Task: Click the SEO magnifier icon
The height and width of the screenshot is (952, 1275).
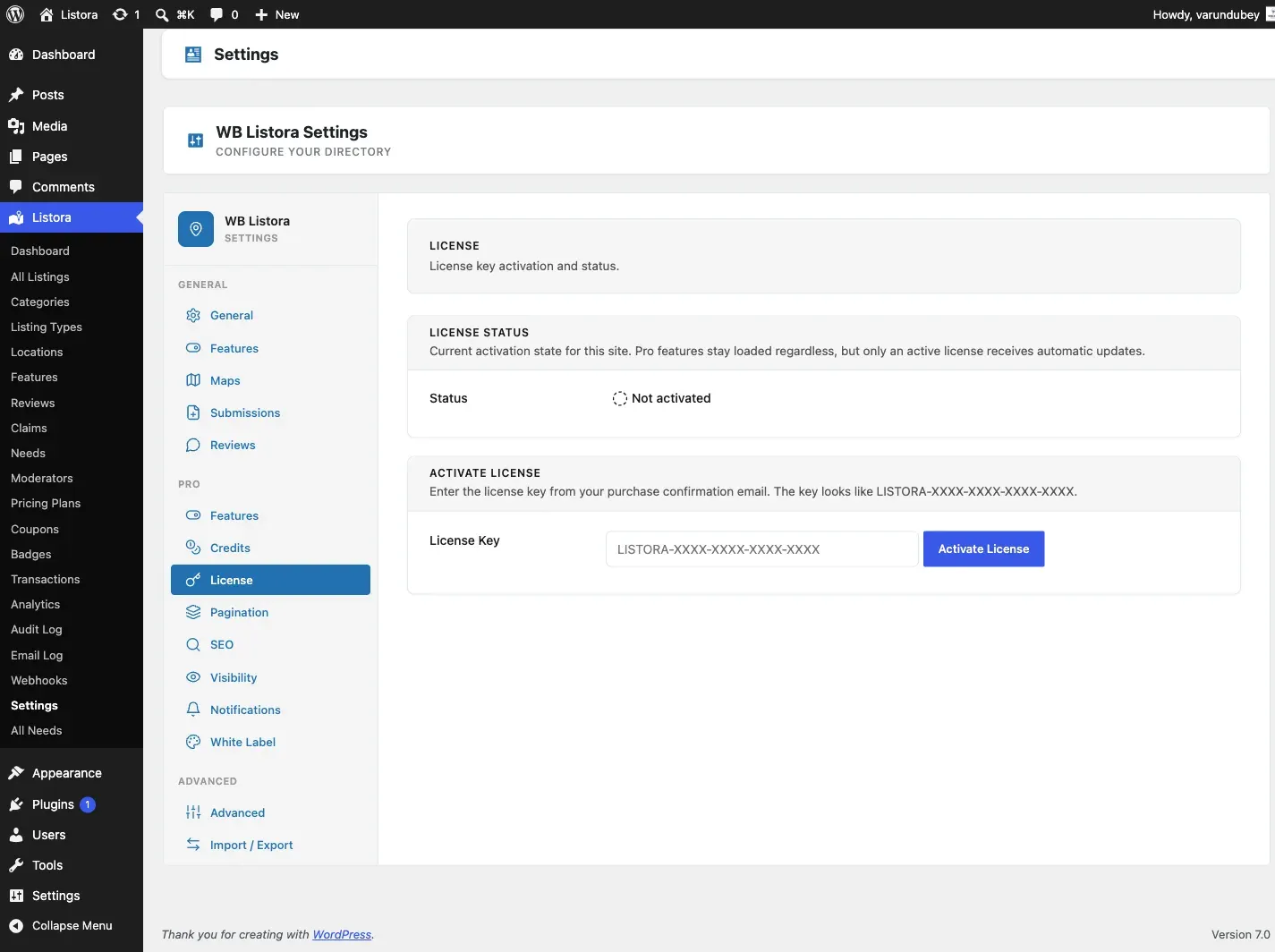Action: [x=193, y=644]
